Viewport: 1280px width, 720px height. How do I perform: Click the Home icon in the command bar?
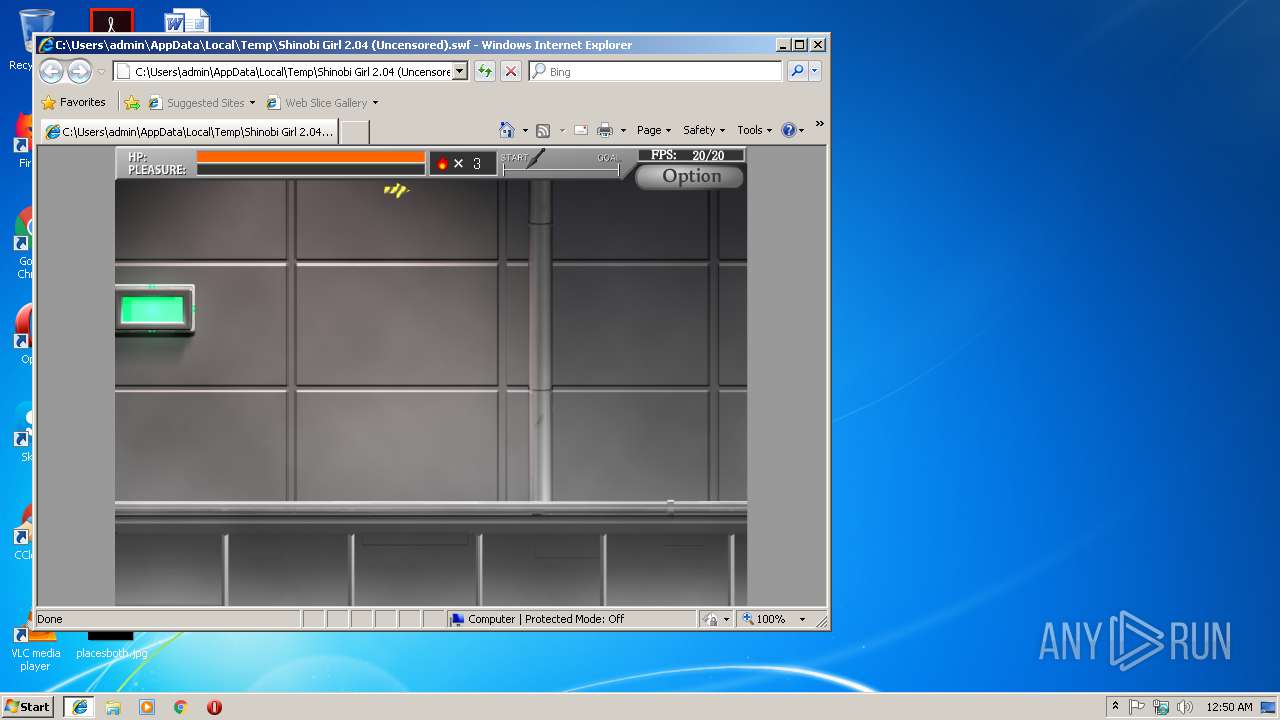pyautogui.click(x=507, y=130)
